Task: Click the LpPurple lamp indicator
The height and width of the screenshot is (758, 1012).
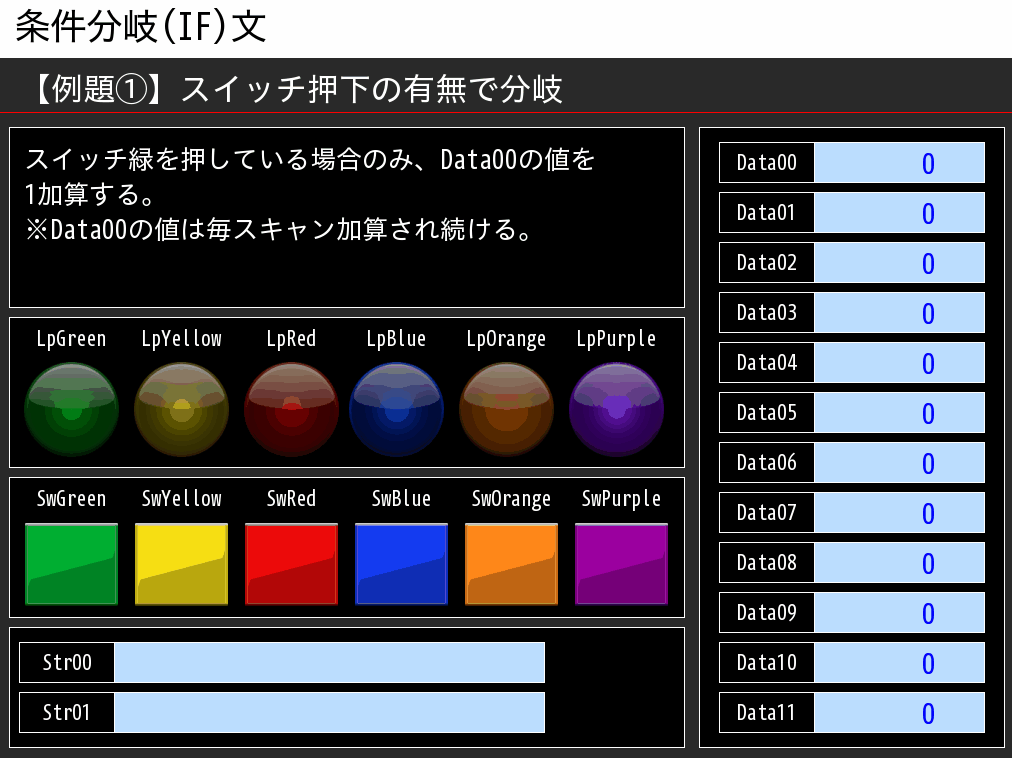Action: point(616,408)
